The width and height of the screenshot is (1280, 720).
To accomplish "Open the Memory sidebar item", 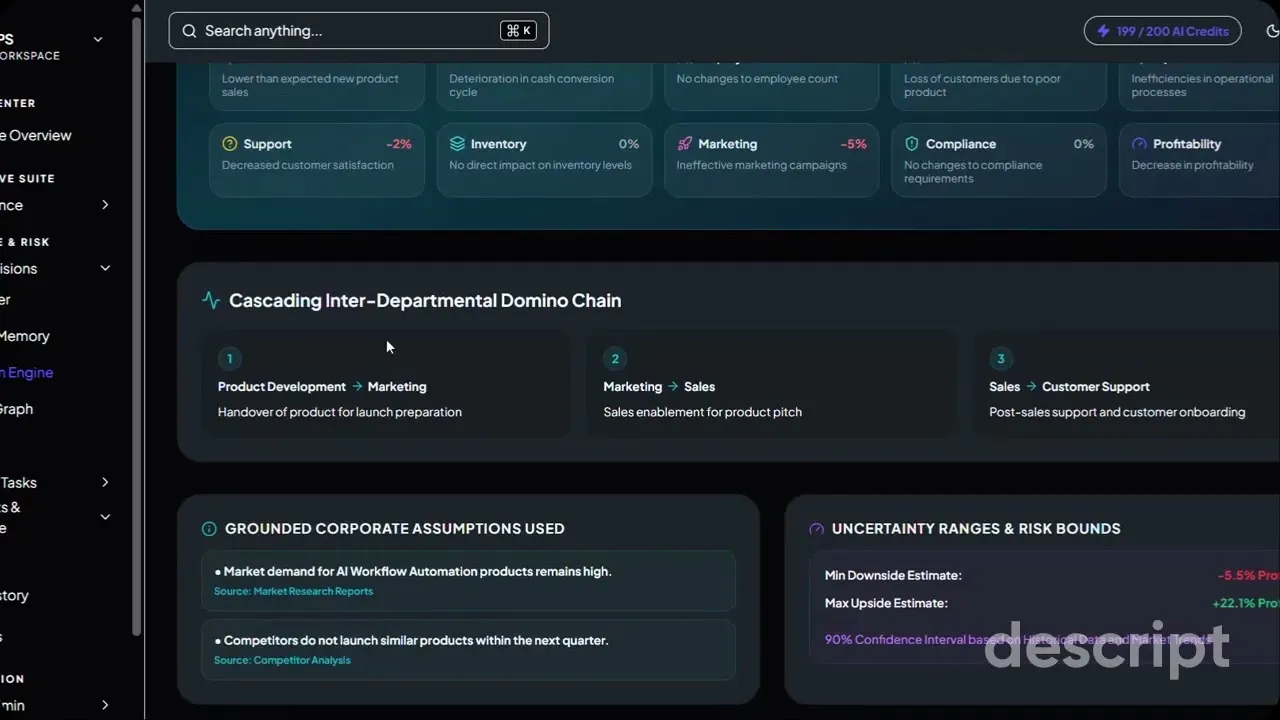I will pyautogui.click(x=25, y=336).
